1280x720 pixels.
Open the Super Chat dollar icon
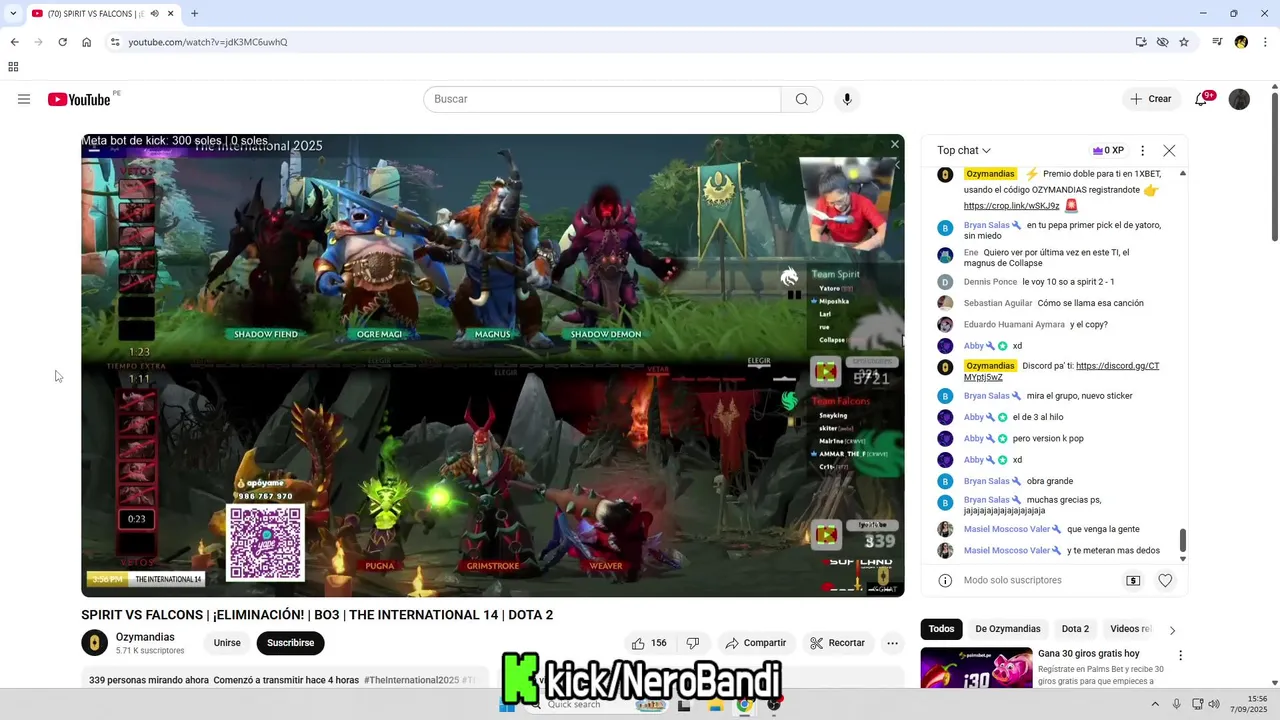point(1133,580)
